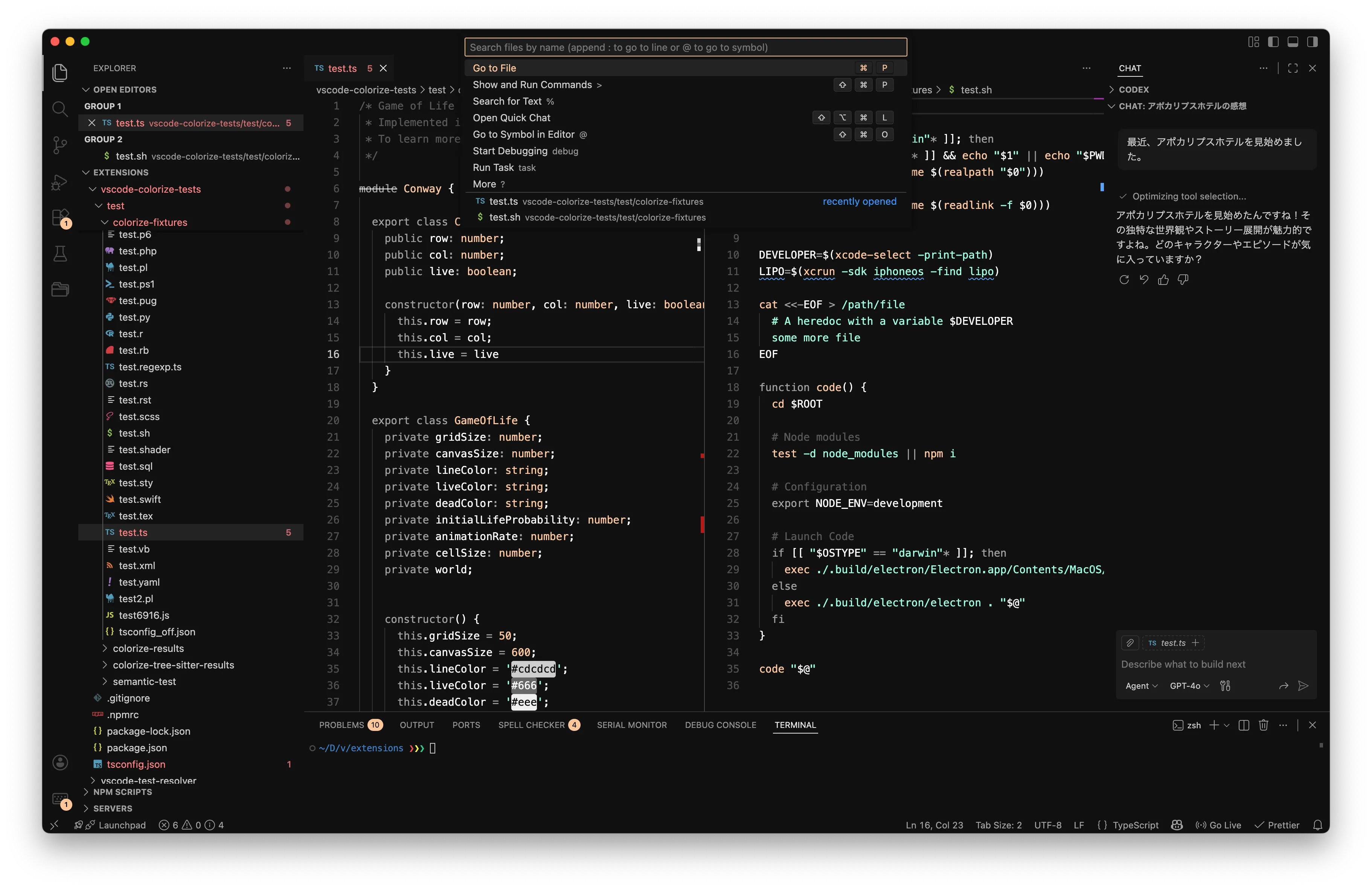Screen dimensions: 1372x889
Task: Open the Agent mode dropdown
Action: 1141,686
